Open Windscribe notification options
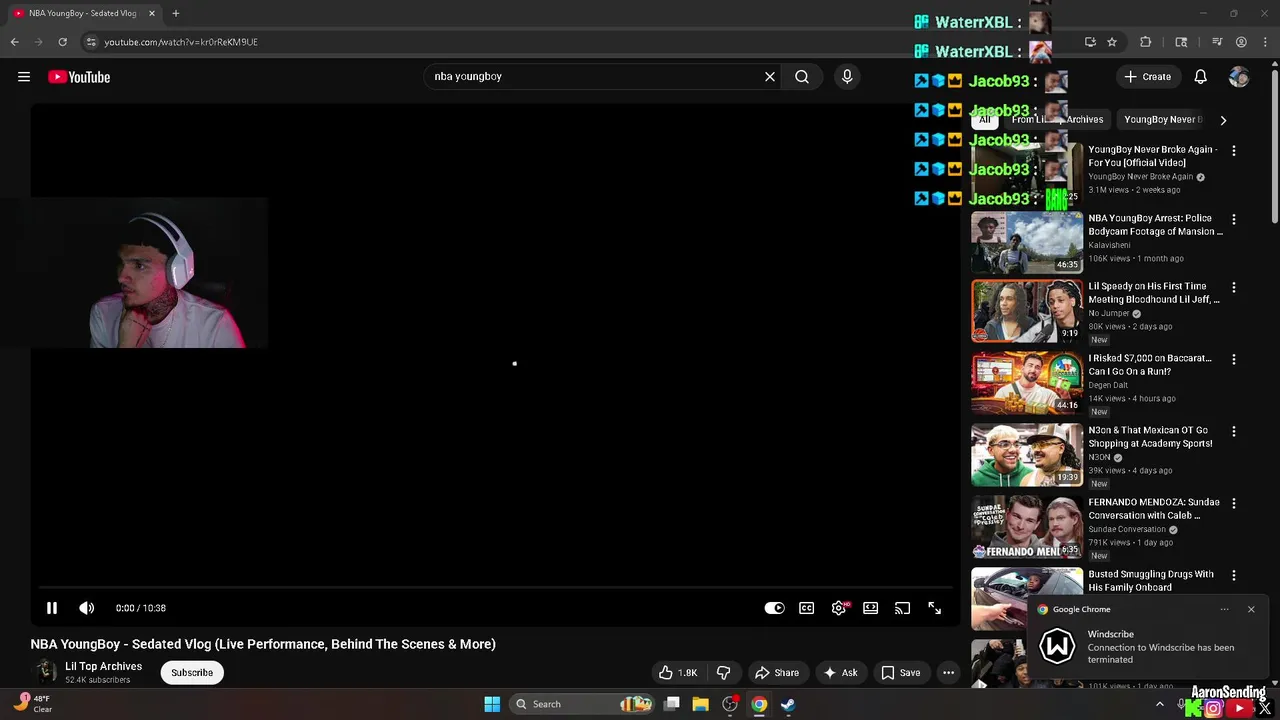This screenshot has height=720, width=1280. pyautogui.click(x=1224, y=609)
